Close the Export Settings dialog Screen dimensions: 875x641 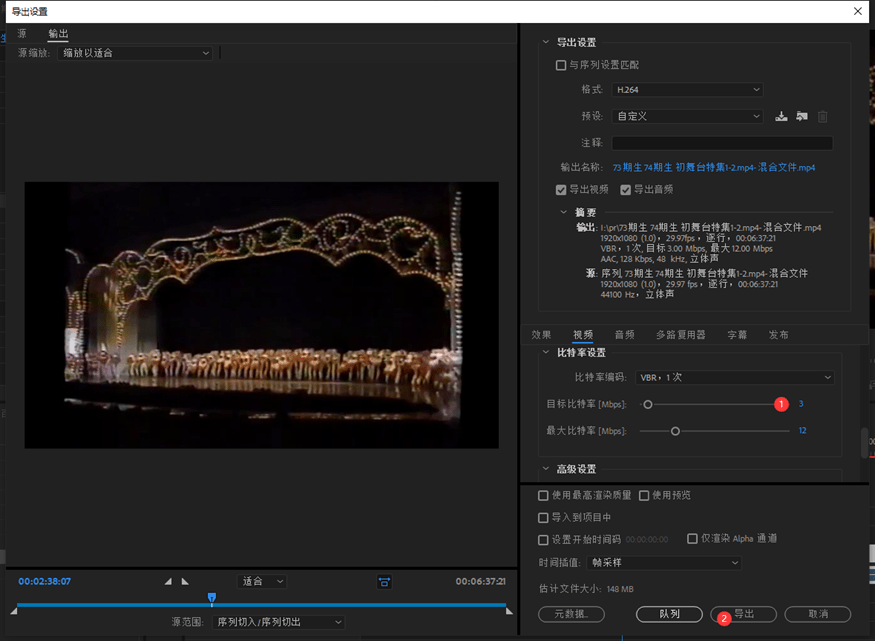pyautogui.click(x=857, y=11)
